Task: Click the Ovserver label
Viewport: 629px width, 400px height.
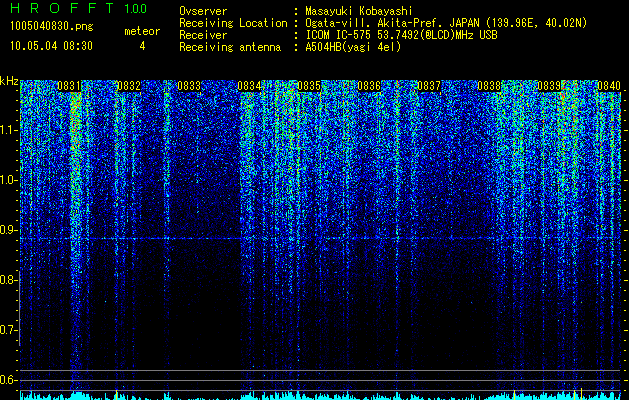Action: (x=203, y=11)
